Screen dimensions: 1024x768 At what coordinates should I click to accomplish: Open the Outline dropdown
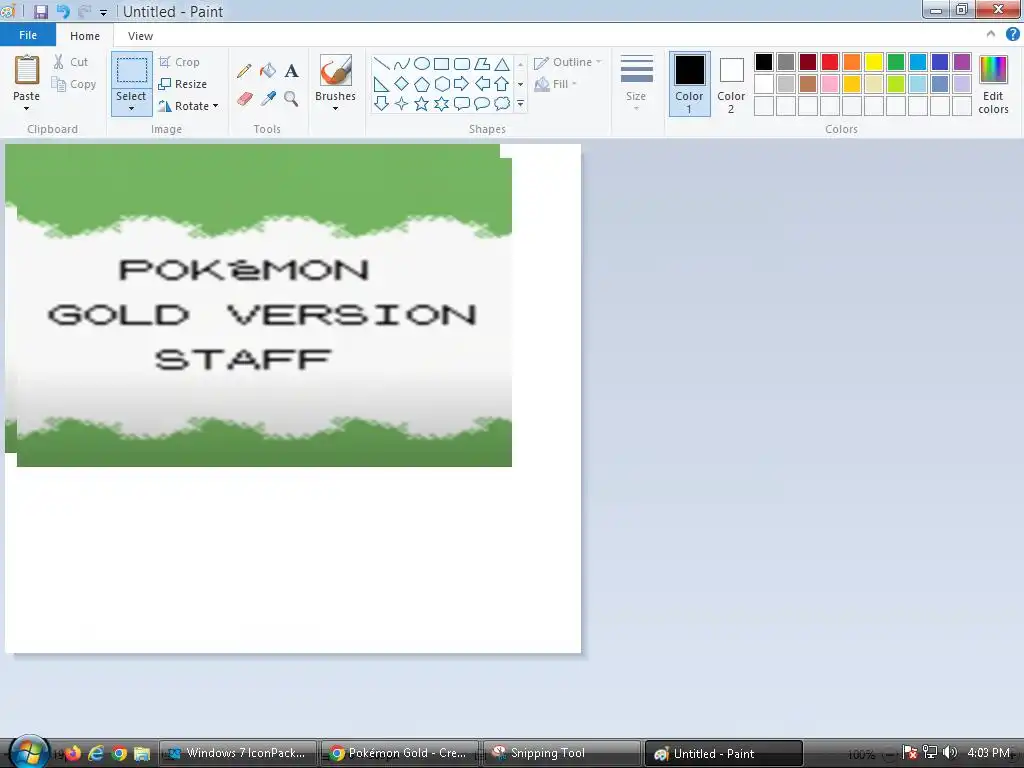pyautogui.click(x=568, y=62)
